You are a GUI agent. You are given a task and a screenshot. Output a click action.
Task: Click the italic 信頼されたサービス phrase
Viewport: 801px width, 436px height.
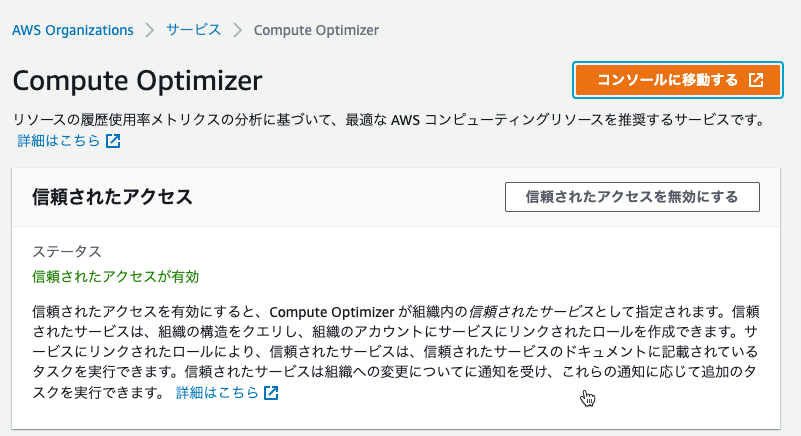(531, 312)
